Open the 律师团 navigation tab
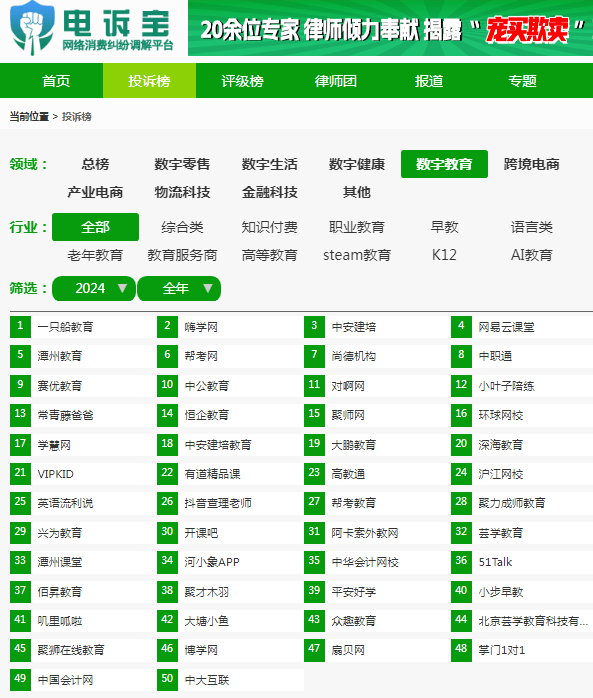This screenshot has width=593, height=698. 335,81
